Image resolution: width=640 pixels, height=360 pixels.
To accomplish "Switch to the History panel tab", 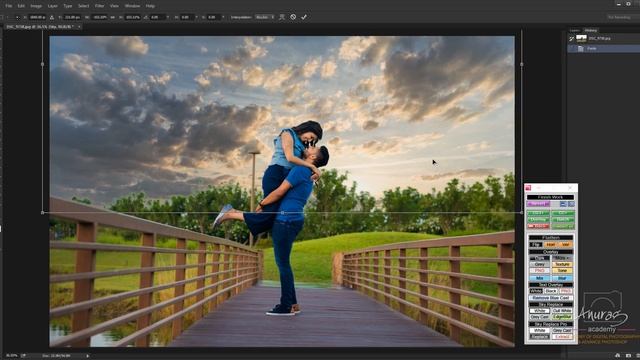I will pyautogui.click(x=591, y=30).
